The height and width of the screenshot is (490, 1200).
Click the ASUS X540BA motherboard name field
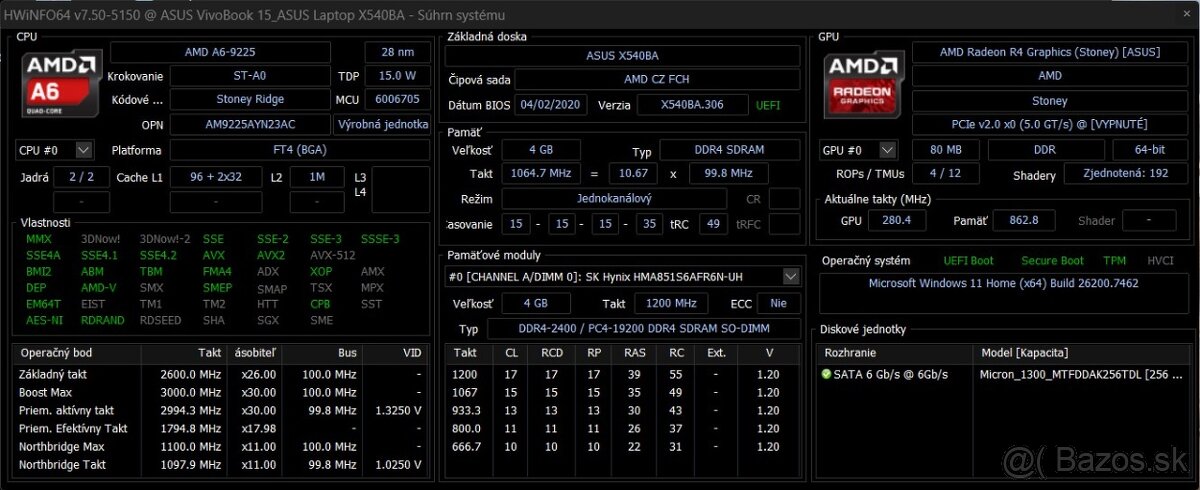click(x=622, y=56)
